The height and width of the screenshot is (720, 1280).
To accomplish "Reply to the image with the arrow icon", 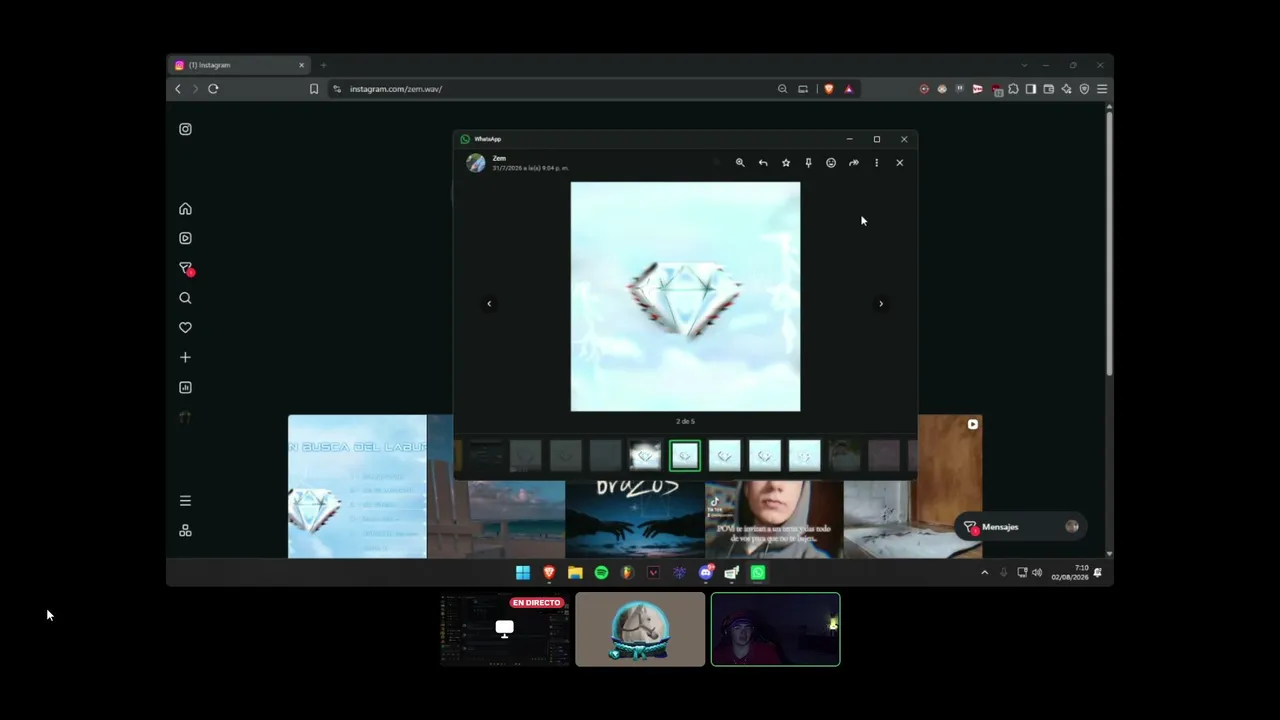I will [x=763, y=163].
